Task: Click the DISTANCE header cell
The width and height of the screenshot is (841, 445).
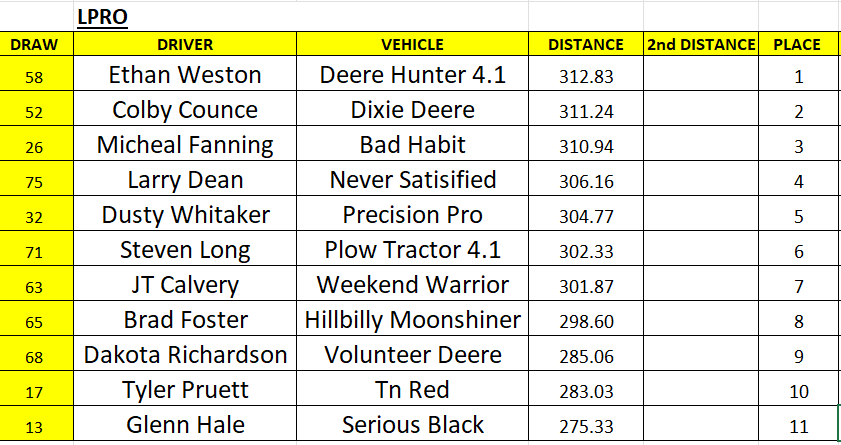Action: pyautogui.click(x=586, y=44)
